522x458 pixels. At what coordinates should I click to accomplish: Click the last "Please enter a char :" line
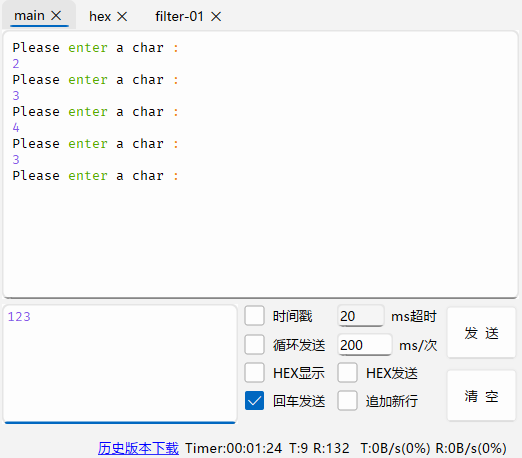pyautogui.click(x=96, y=176)
